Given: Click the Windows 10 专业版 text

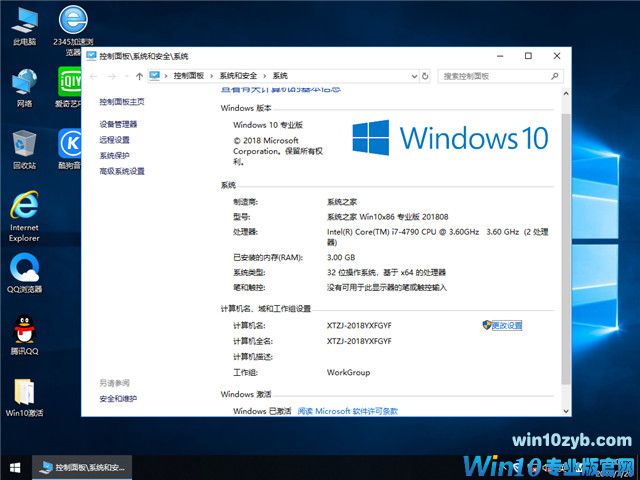Looking at the screenshot, I should [x=268, y=125].
